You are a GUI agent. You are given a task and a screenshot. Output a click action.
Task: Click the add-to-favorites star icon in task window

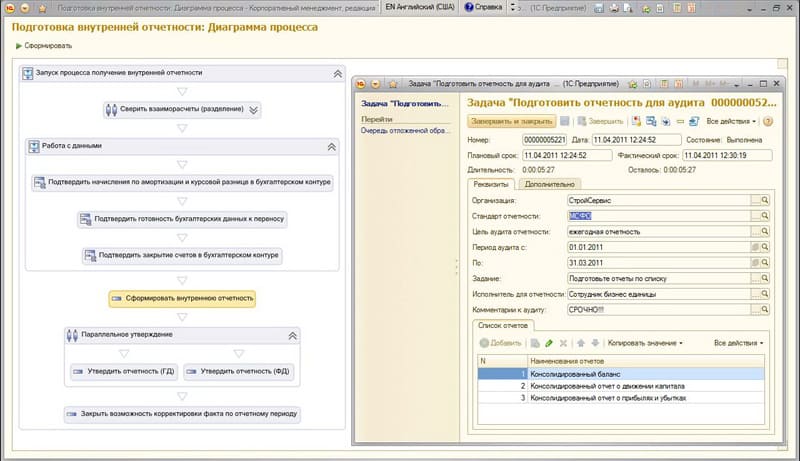[x=633, y=84]
